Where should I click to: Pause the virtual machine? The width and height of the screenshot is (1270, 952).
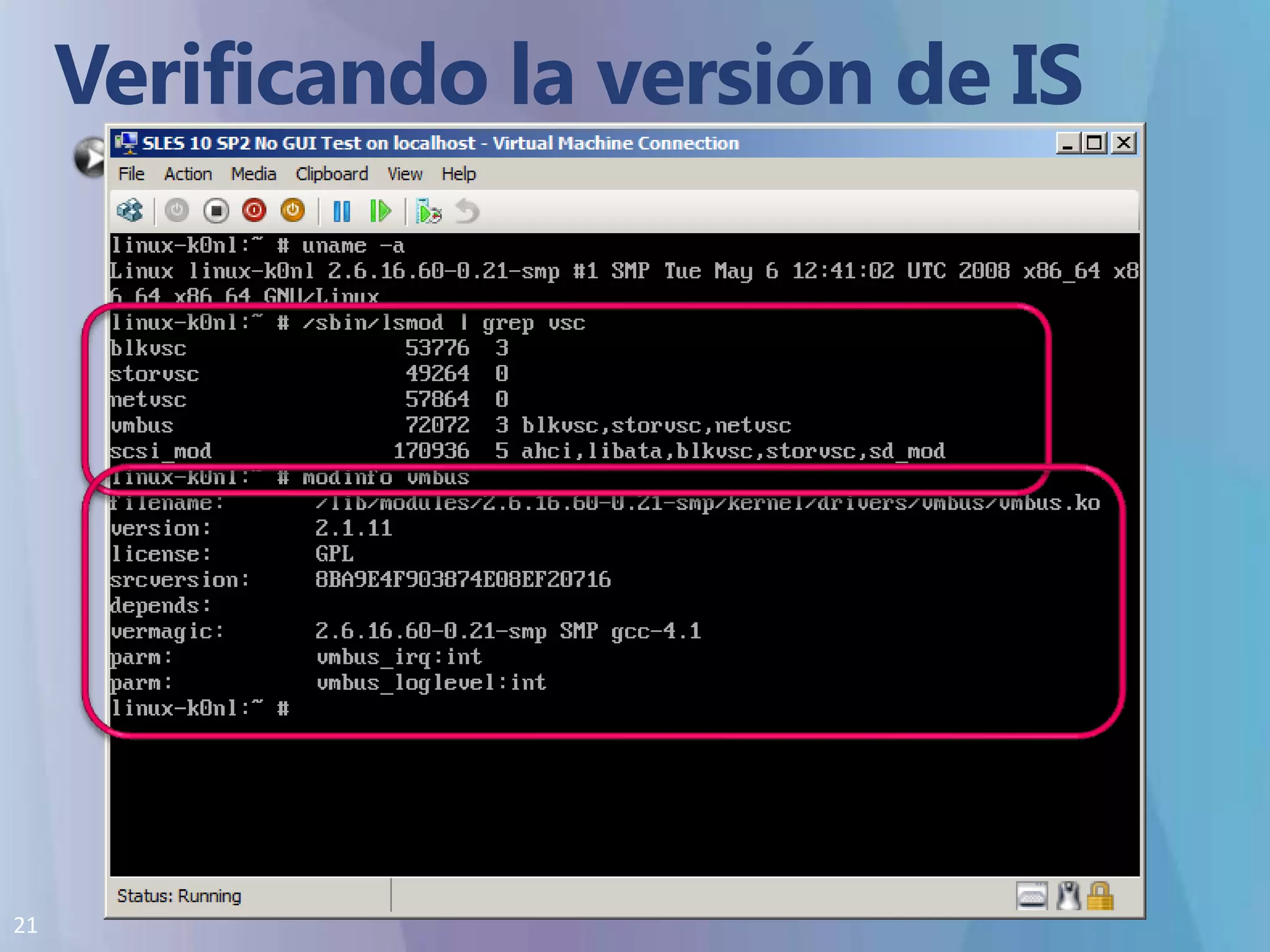(342, 211)
